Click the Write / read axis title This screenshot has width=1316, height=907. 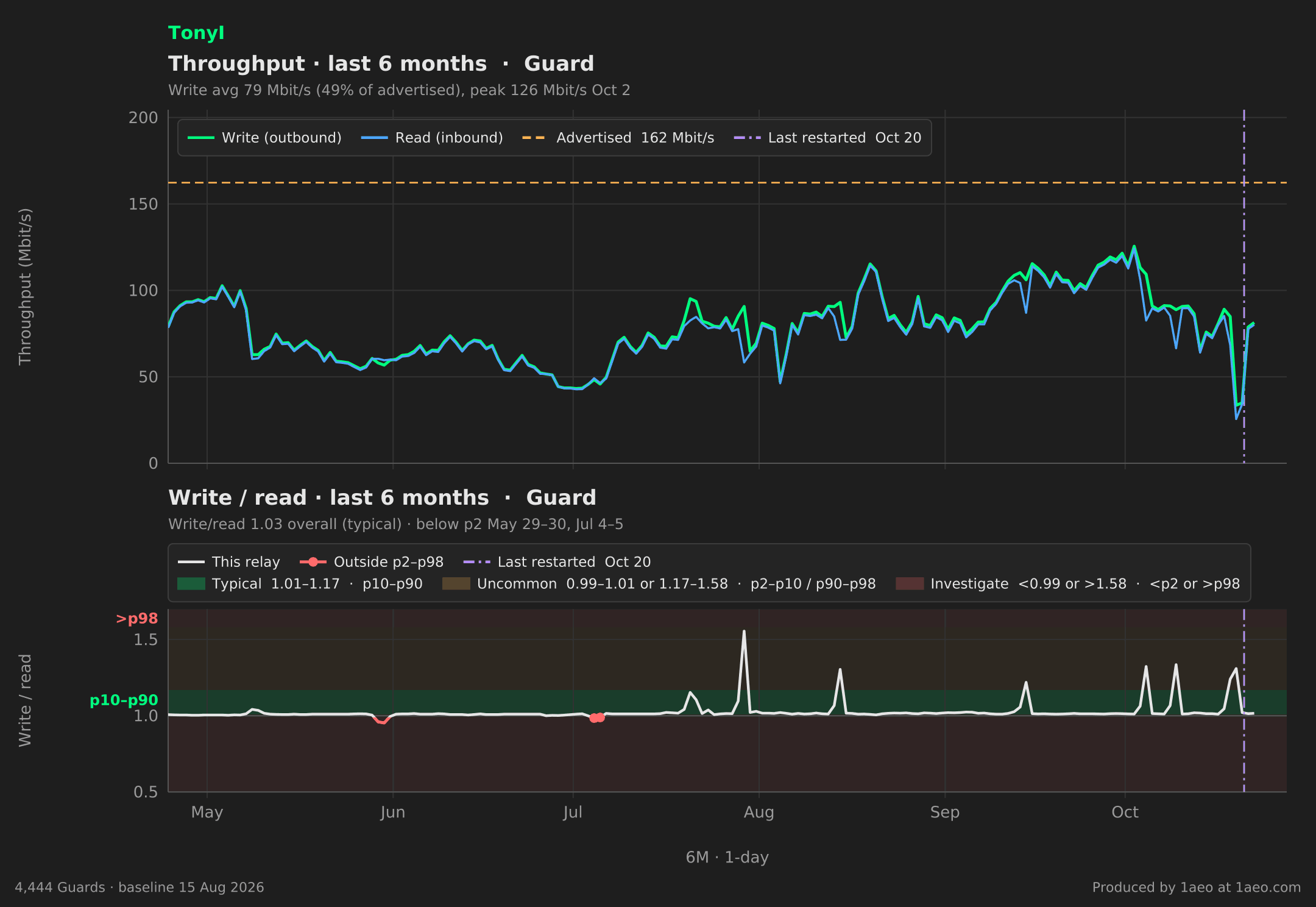[25, 700]
